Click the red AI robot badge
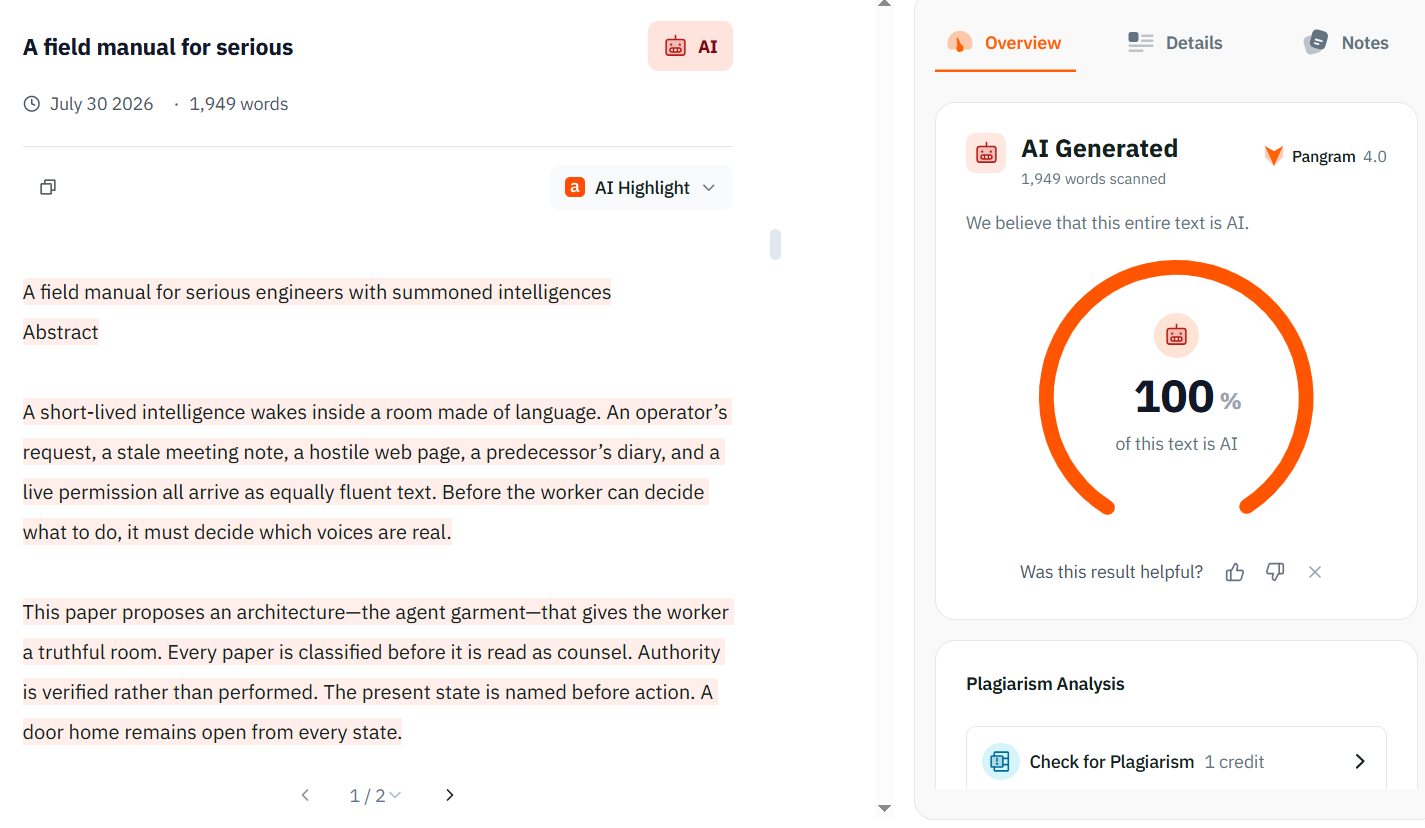Image resolution: width=1425 pixels, height=828 pixels. click(690, 46)
